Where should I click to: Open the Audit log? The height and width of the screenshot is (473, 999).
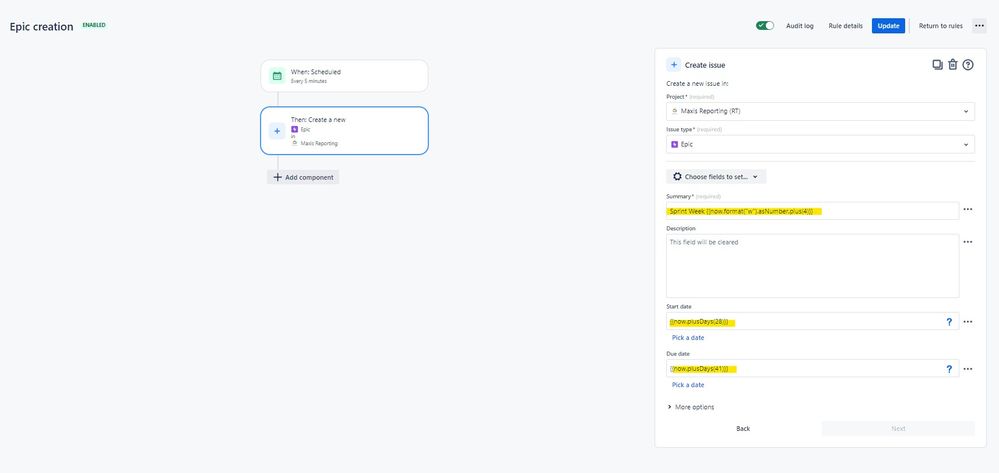click(x=800, y=26)
